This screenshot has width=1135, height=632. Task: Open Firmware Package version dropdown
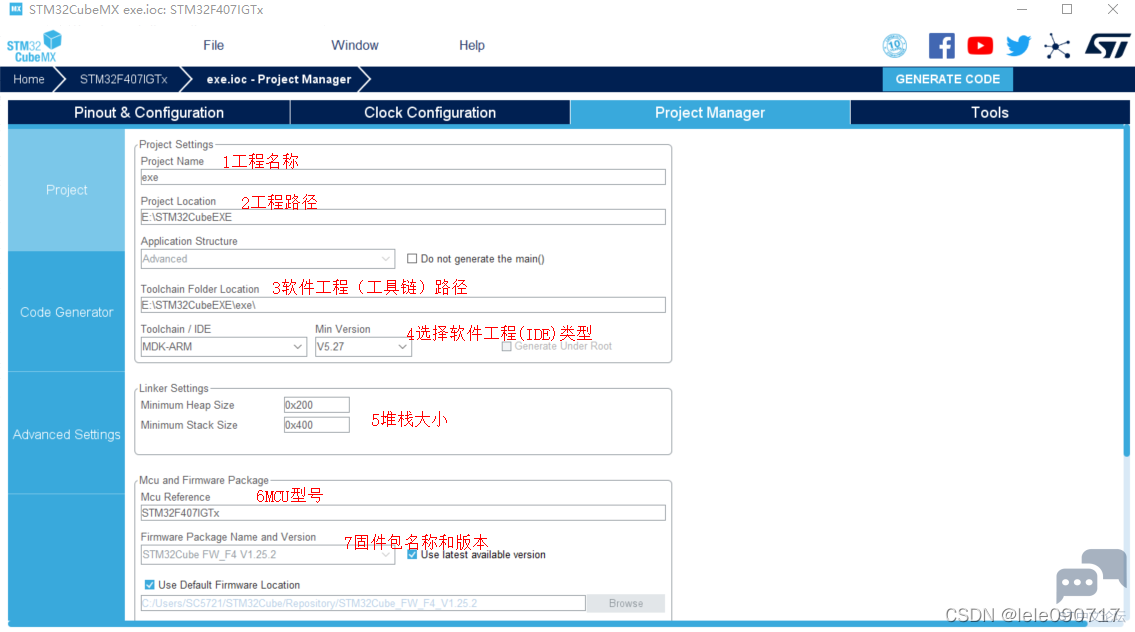click(x=267, y=555)
